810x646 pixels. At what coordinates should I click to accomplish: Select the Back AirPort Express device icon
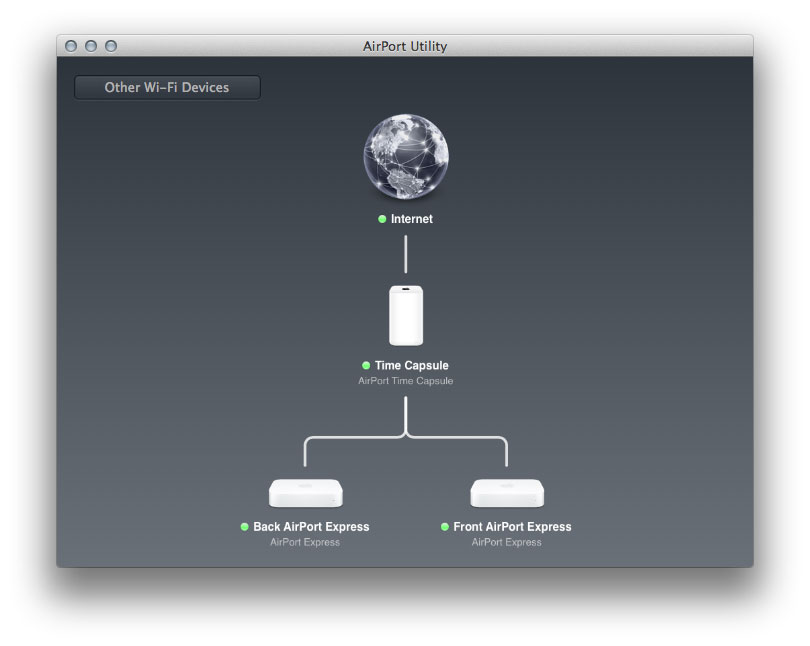click(306, 493)
